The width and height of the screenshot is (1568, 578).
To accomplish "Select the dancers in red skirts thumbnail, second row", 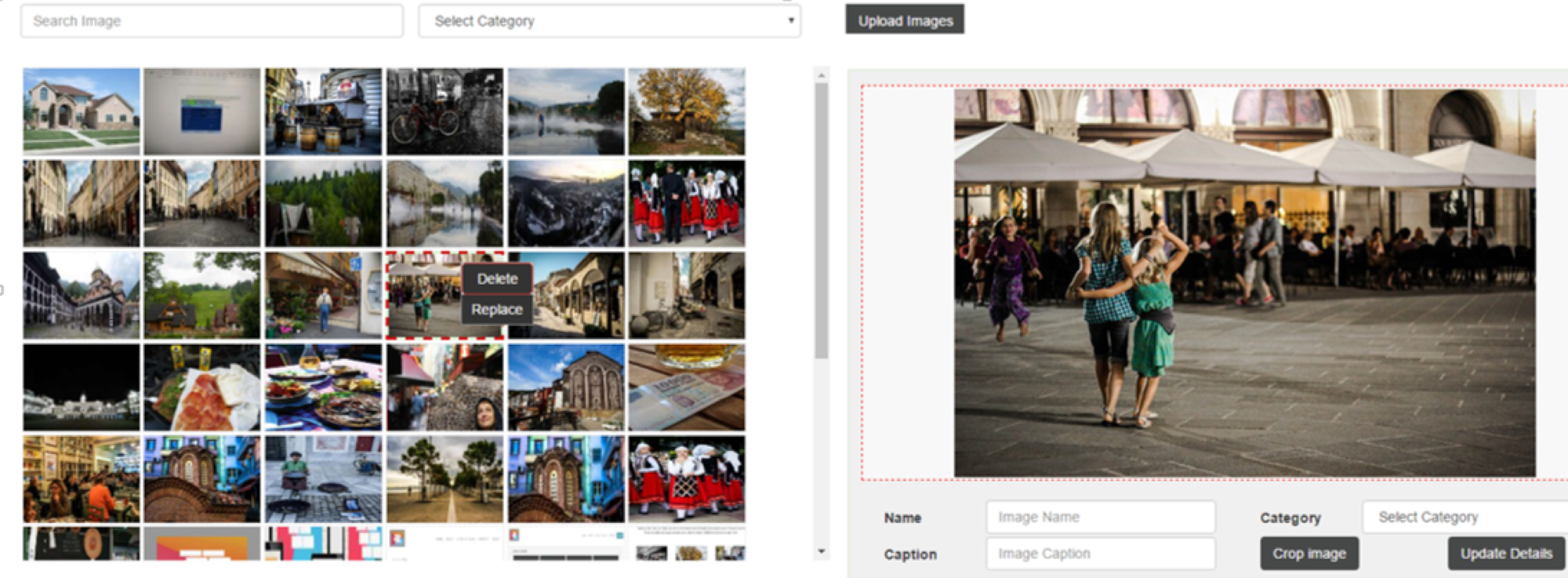I will coord(687,204).
